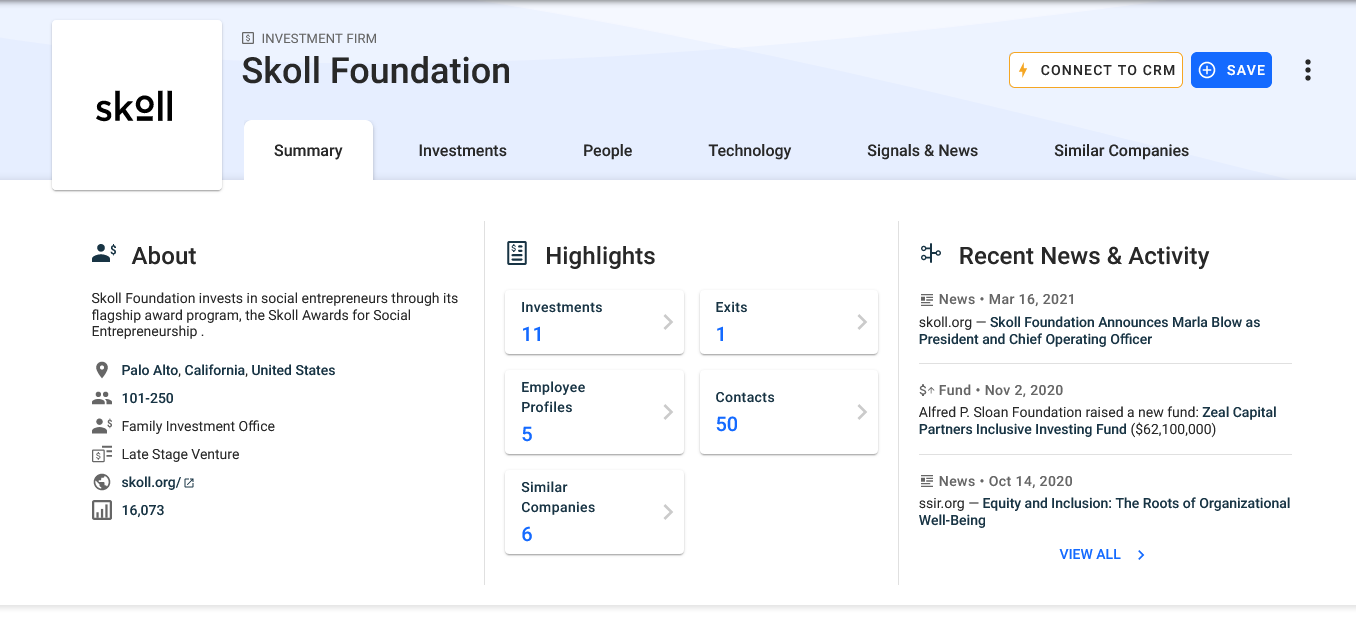Screen dimensions: 1356x625
Task: Click the 16,073 rank value
Action: pos(143,510)
